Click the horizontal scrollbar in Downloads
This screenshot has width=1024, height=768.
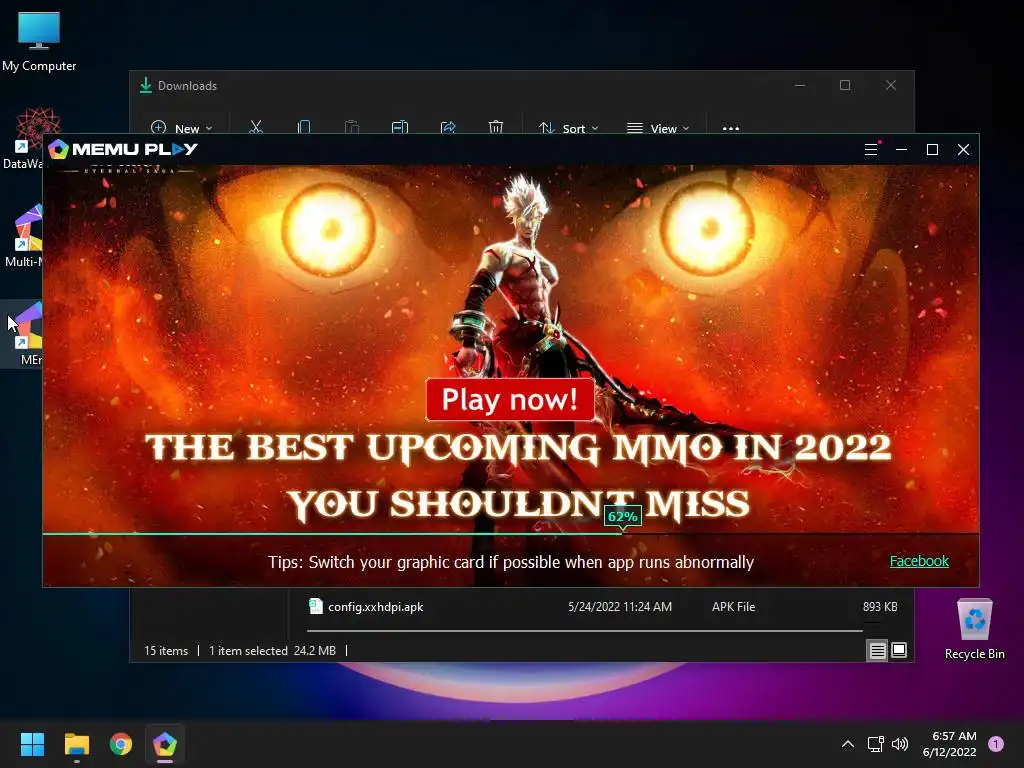(584, 631)
